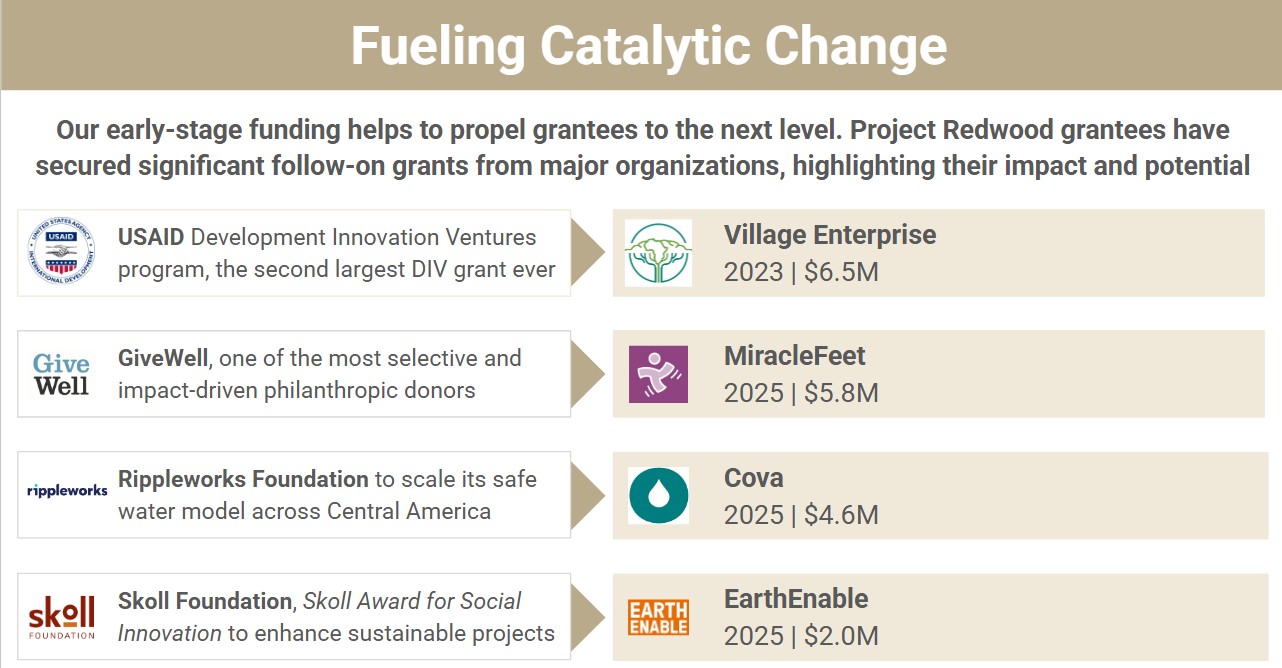Select the purple MiracleFeet logo
Image resolution: width=1282 pixels, height=668 pixels.
[x=658, y=374]
